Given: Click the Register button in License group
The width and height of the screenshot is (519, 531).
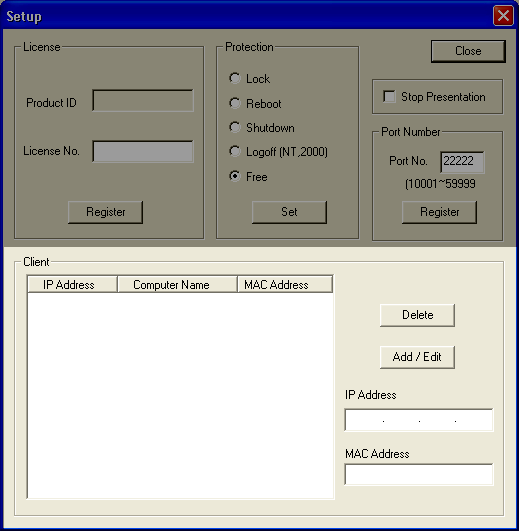Looking at the screenshot, I should point(105,212).
